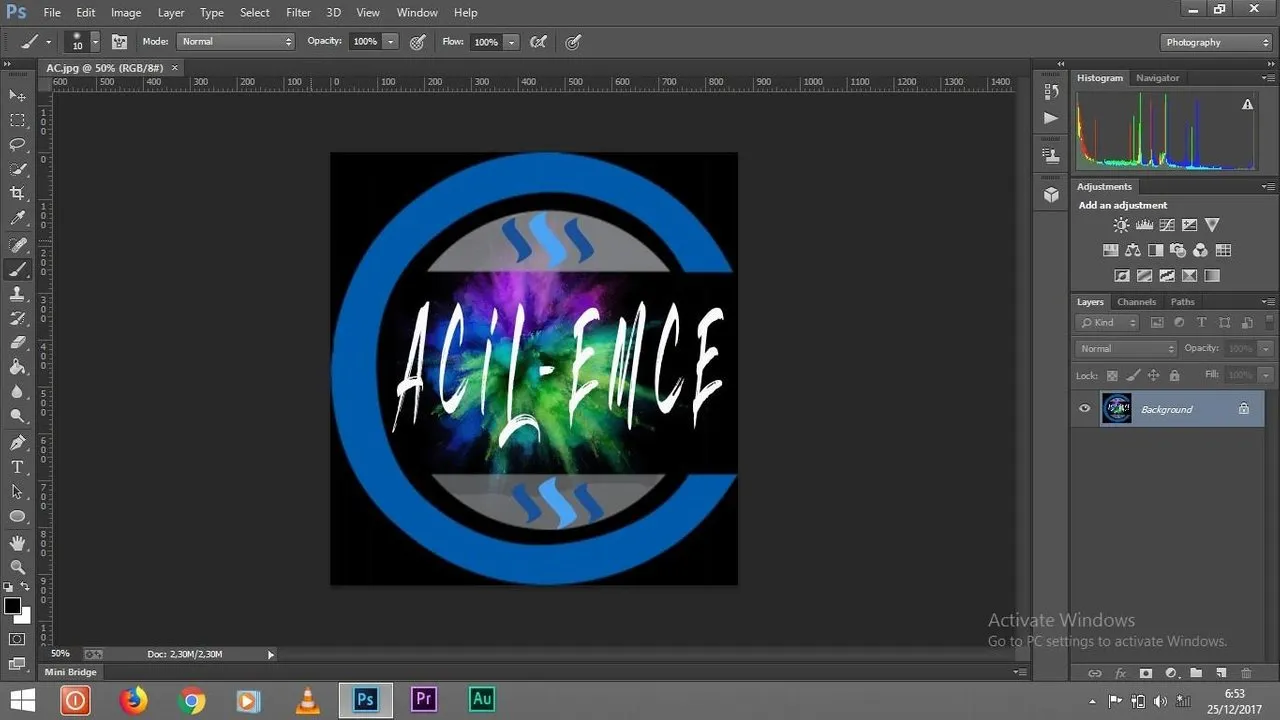Switch to the Paths tab
Image resolution: width=1280 pixels, height=720 pixels.
click(1182, 301)
